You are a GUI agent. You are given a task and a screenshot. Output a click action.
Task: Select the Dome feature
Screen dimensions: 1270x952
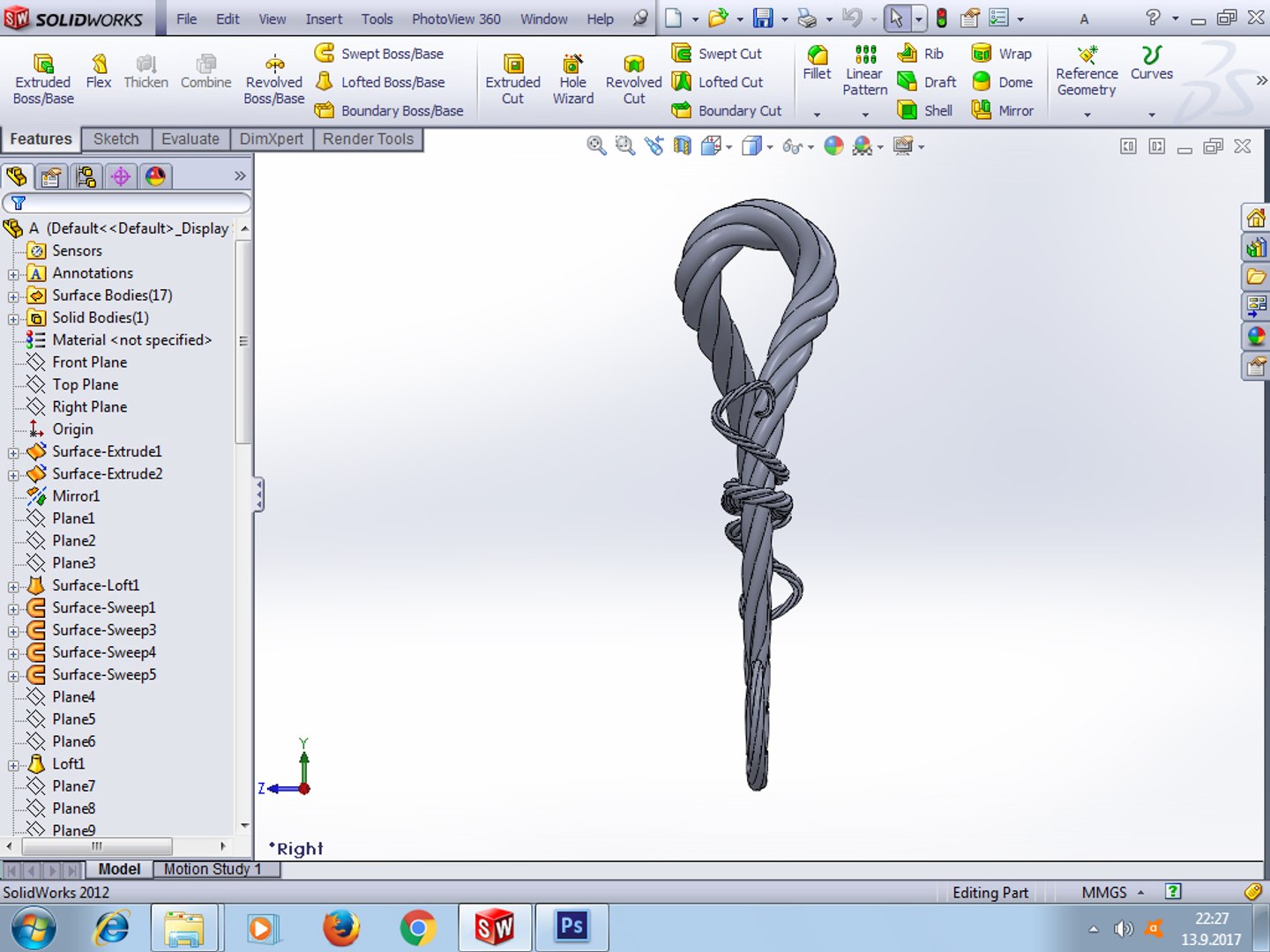coord(1002,82)
